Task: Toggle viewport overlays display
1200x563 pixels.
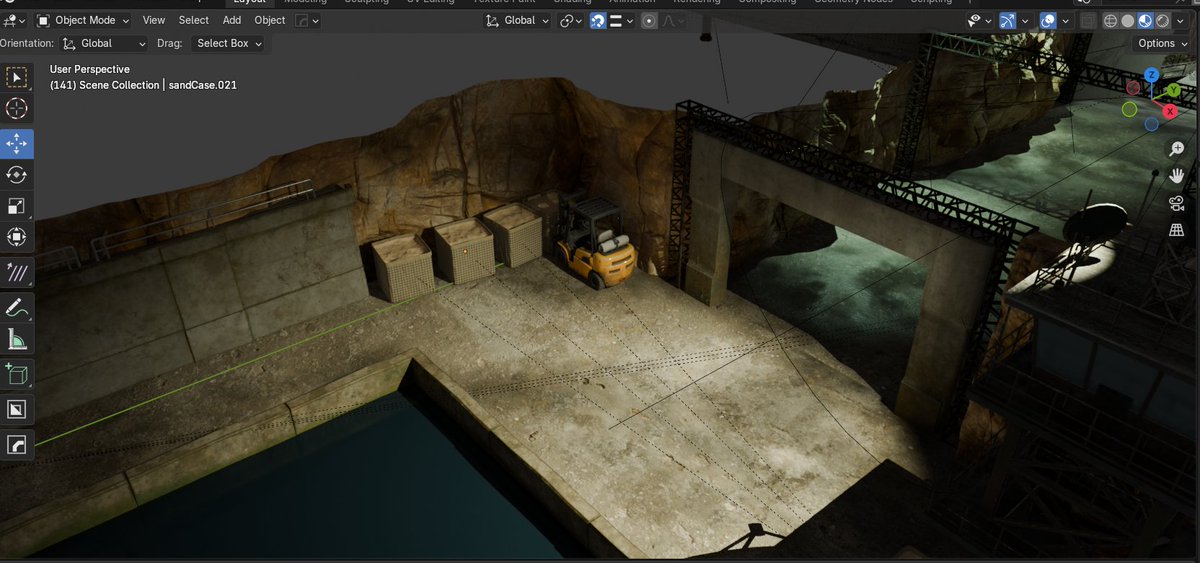Action: (1047, 20)
